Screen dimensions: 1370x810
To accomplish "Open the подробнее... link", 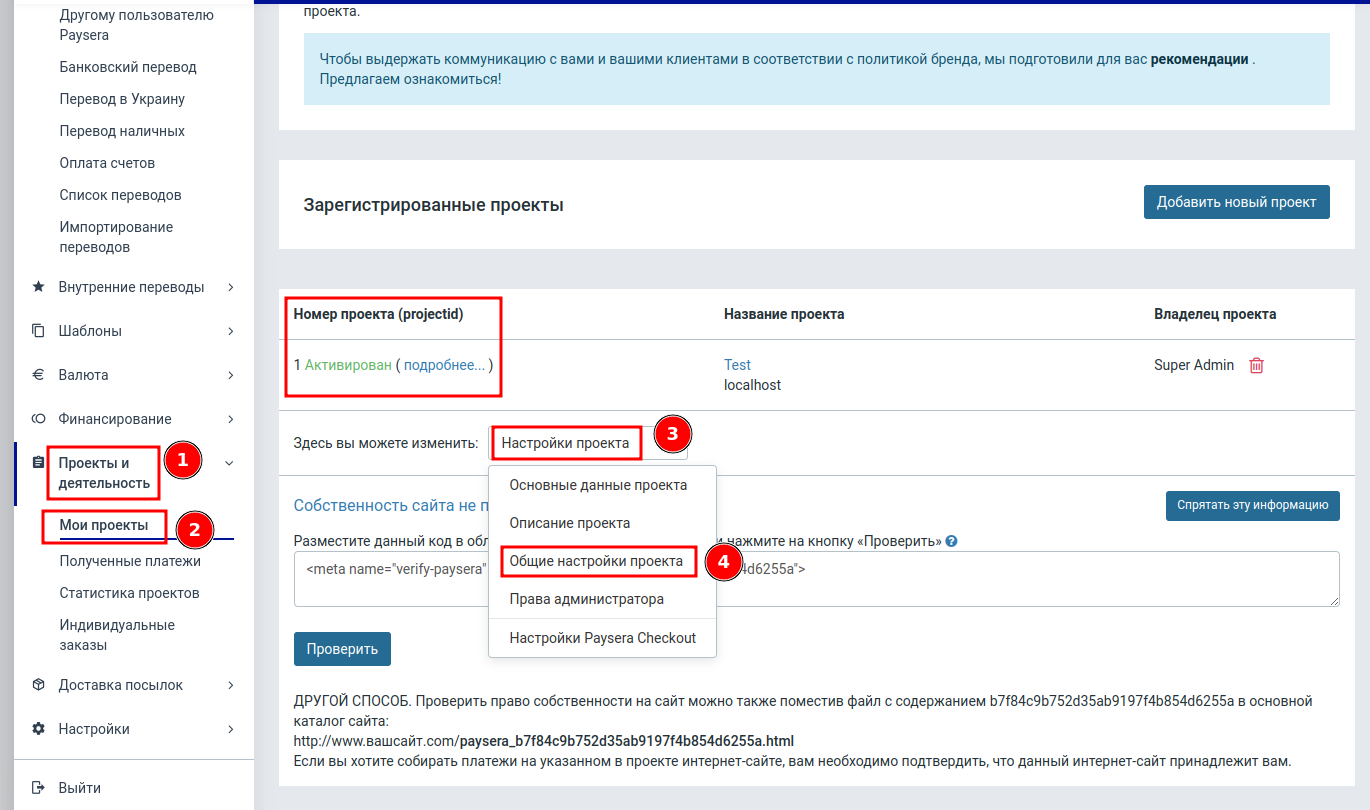I will 444,365.
